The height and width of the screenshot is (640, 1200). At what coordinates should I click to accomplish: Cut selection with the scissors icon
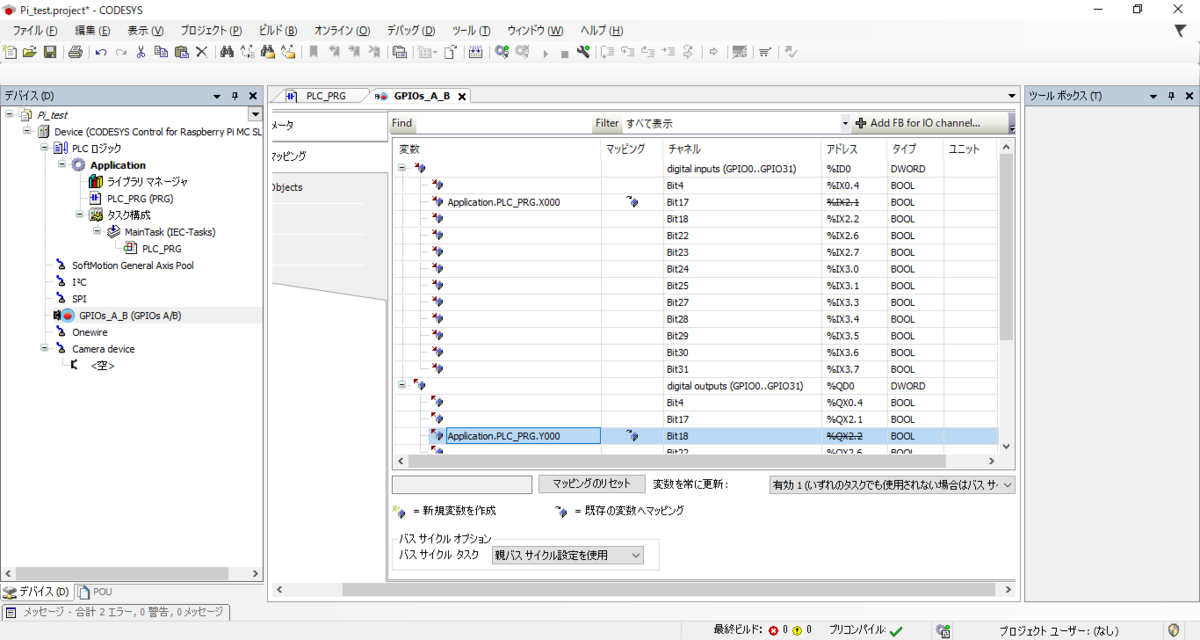(x=141, y=52)
